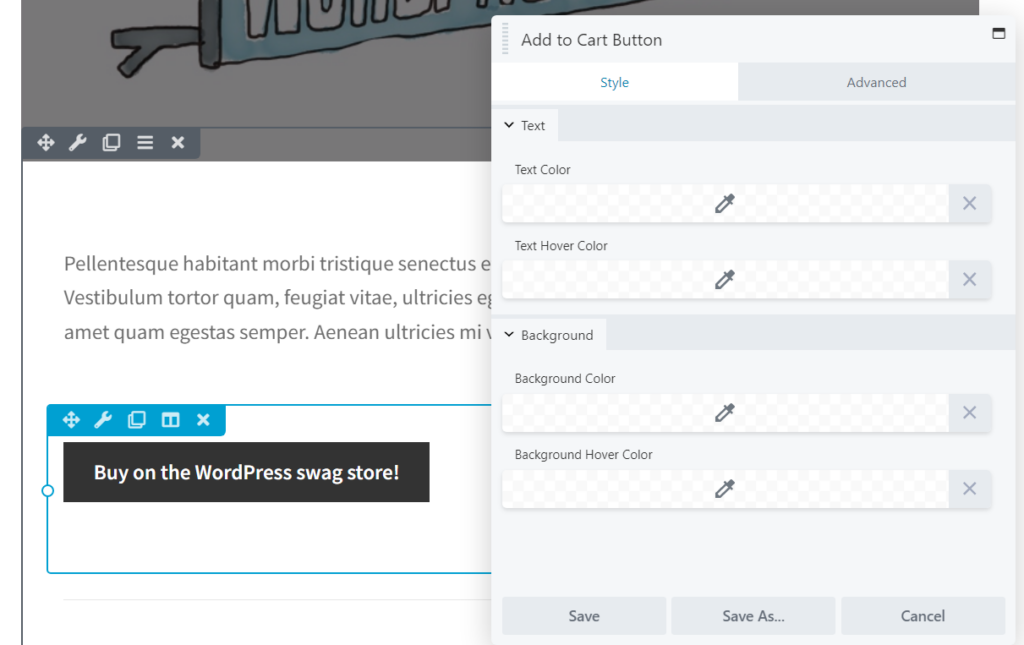Image resolution: width=1024 pixels, height=645 pixels.
Task: Collapse the settings panel via the top-right icon
Action: (998, 33)
